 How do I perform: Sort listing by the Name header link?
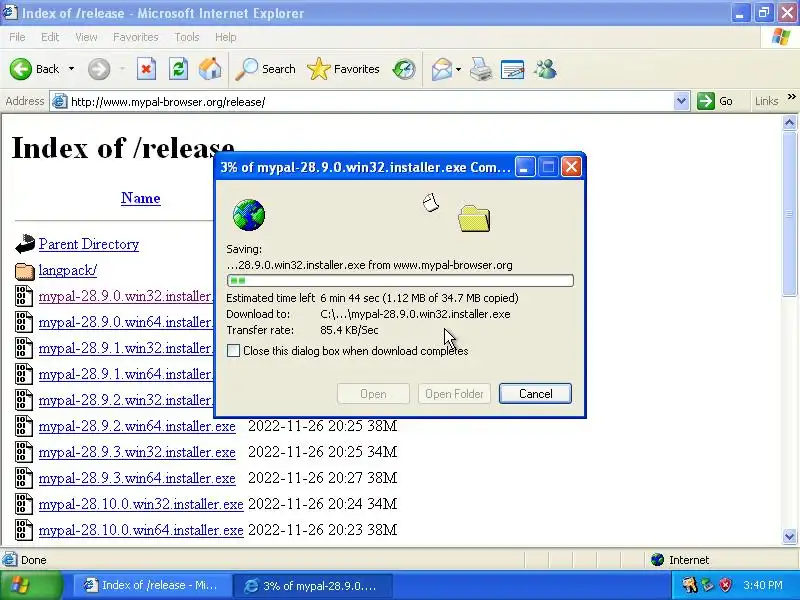[140, 198]
